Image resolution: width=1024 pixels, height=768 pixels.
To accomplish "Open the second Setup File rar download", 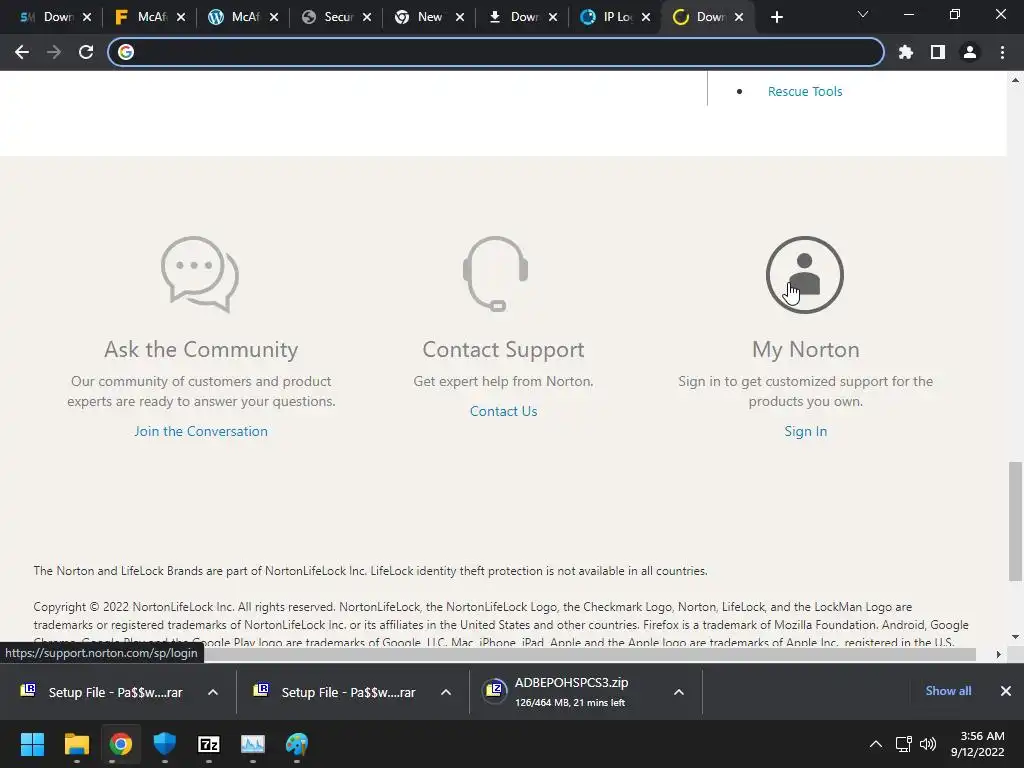I will point(334,692).
